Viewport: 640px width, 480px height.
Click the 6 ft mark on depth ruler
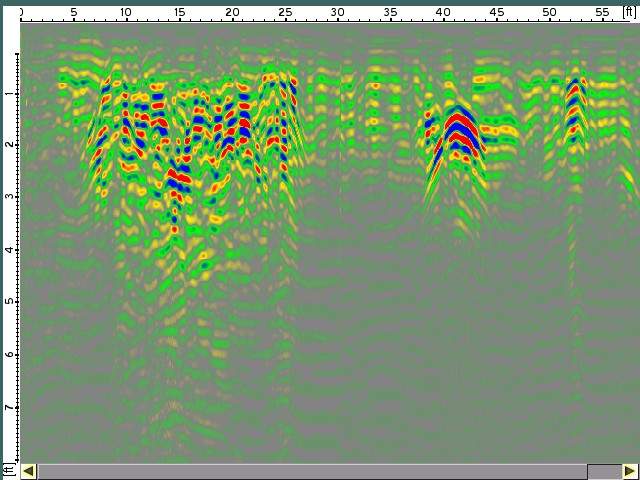tap(9, 354)
